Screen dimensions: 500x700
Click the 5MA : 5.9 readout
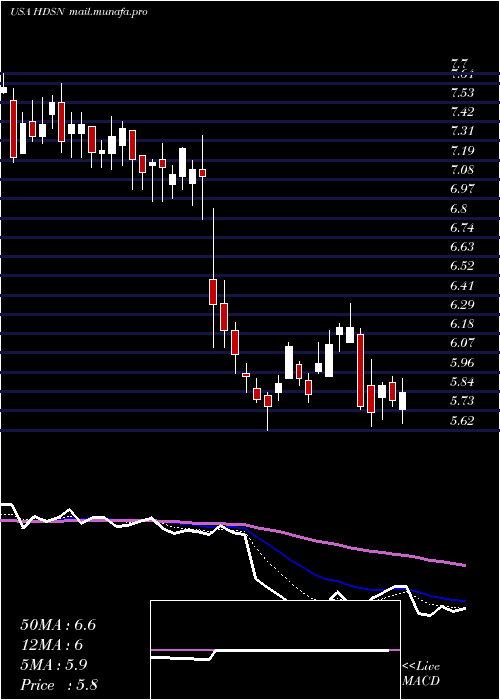click(54, 665)
